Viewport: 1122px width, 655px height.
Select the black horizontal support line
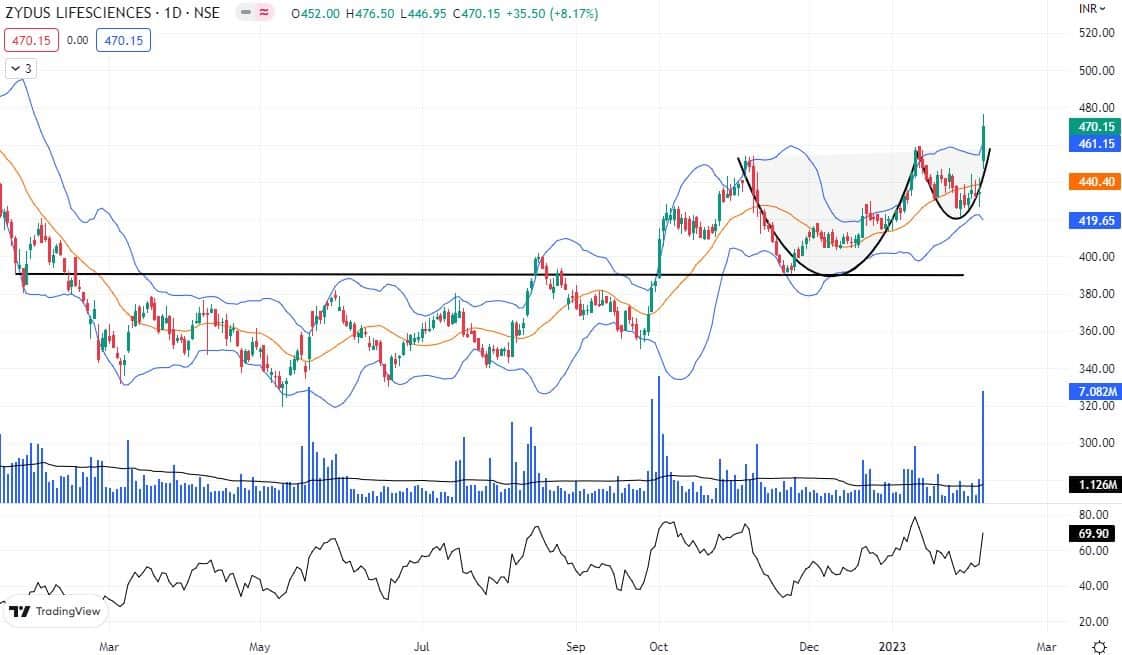coord(300,274)
